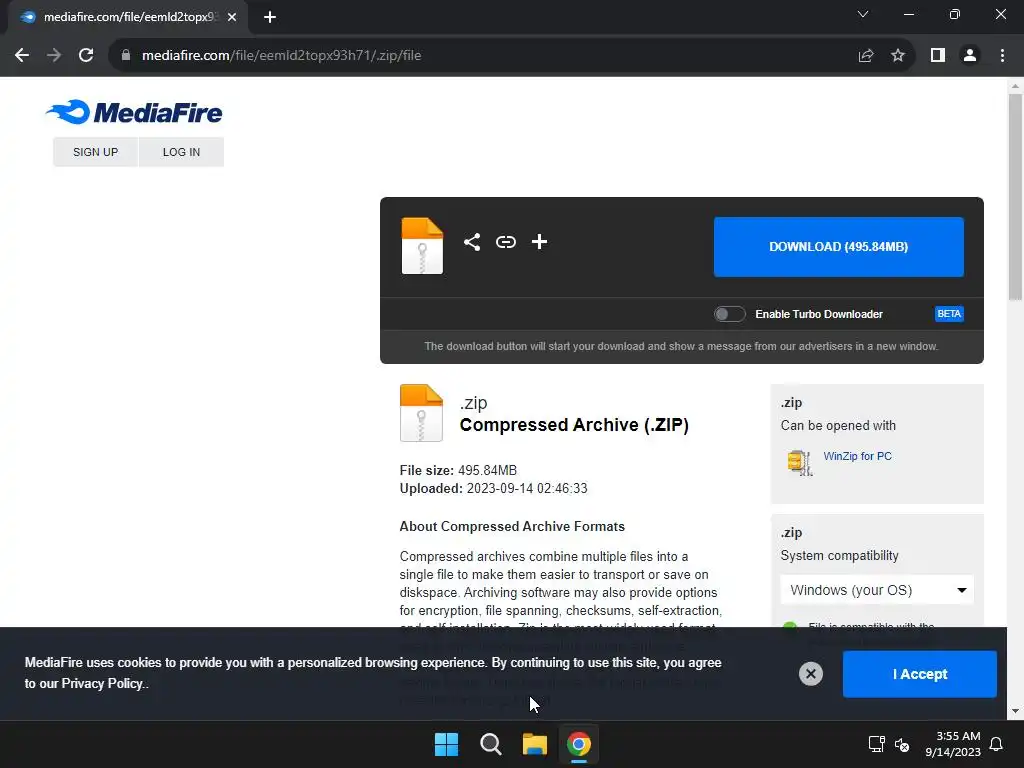Click the Compressed Archive (.ZIP) heading

(574, 425)
